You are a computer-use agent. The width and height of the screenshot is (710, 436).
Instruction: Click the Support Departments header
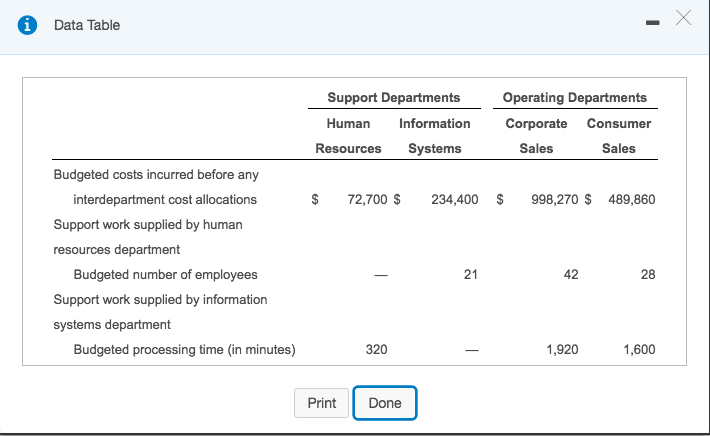(x=393, y=97)
